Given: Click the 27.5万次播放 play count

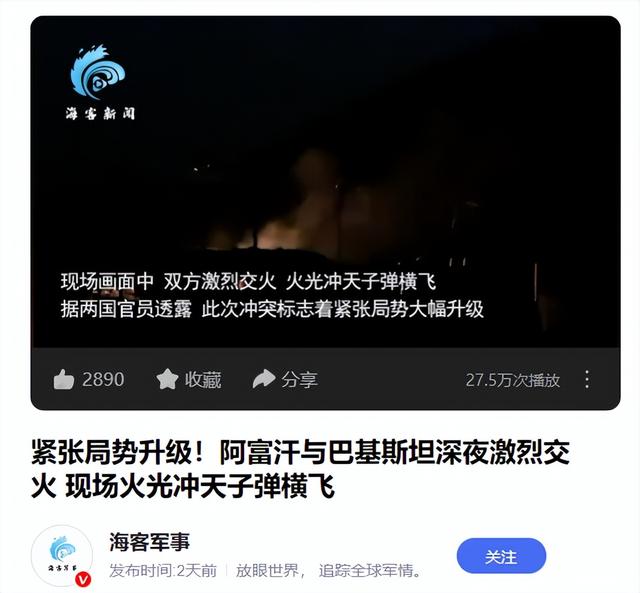Looking at the screenshot, I should point(513,380).
